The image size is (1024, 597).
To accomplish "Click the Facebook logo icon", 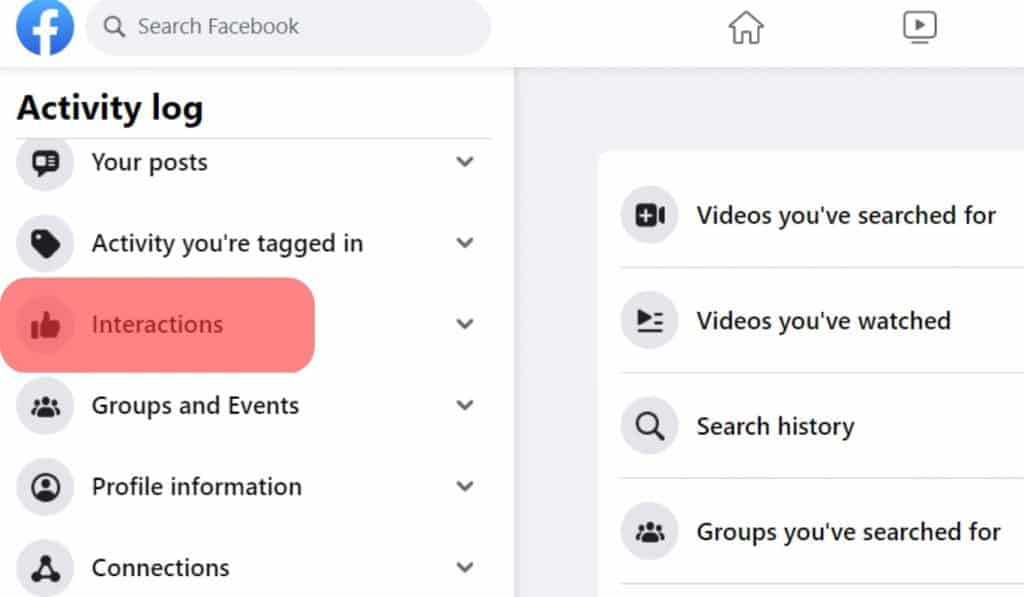I will click(x=43, y=27).
